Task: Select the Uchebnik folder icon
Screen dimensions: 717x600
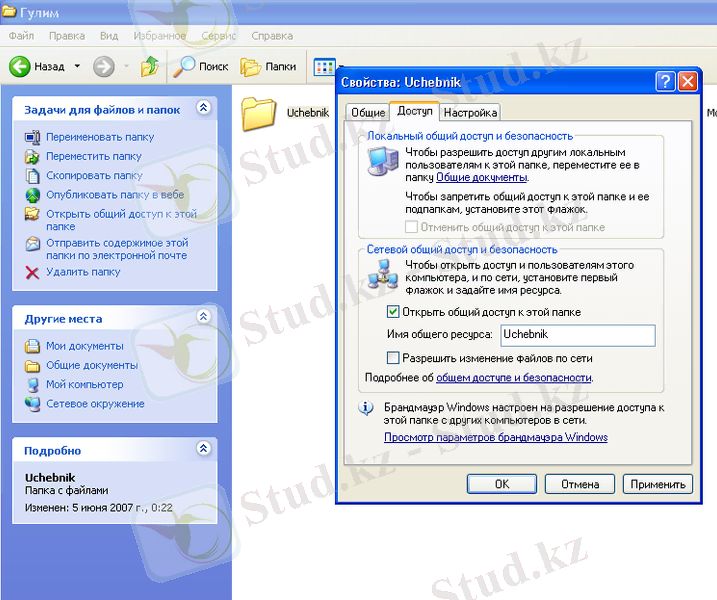Action: point(258,113)
